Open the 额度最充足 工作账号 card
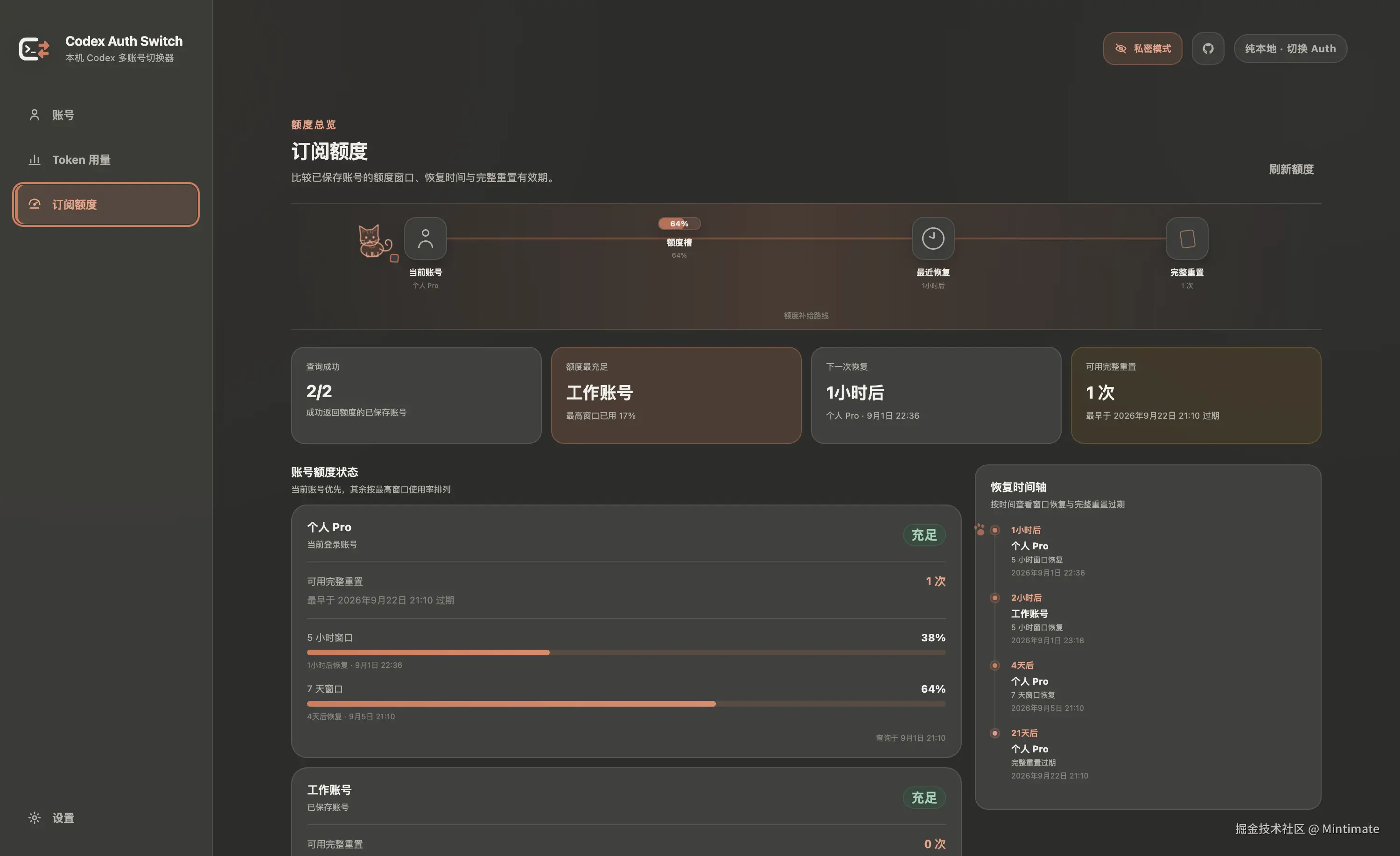The width and height of the screenshot is (1400, 856). click(x=676, y=395)
